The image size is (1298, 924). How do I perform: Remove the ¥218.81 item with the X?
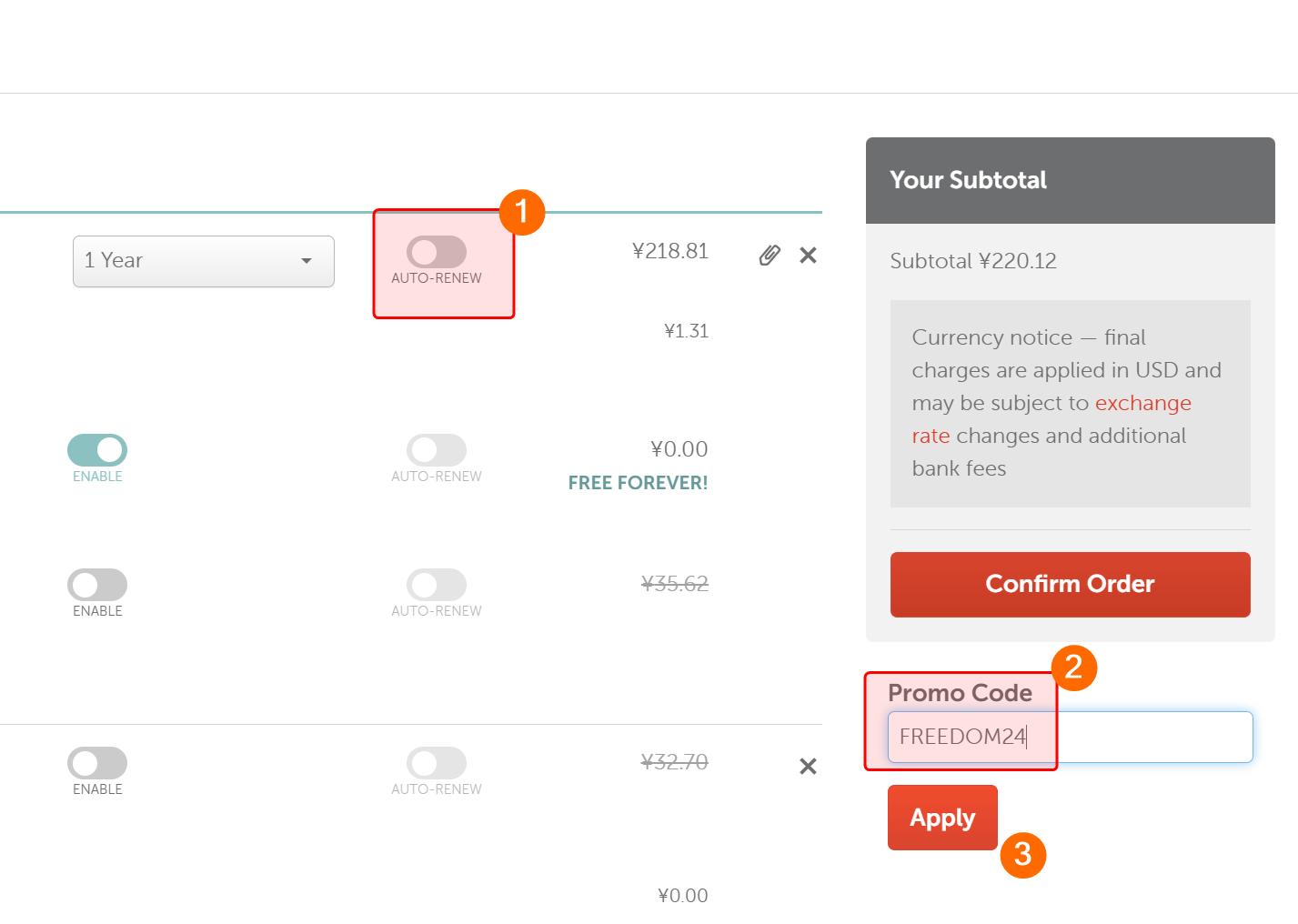[x=808, y=256]
